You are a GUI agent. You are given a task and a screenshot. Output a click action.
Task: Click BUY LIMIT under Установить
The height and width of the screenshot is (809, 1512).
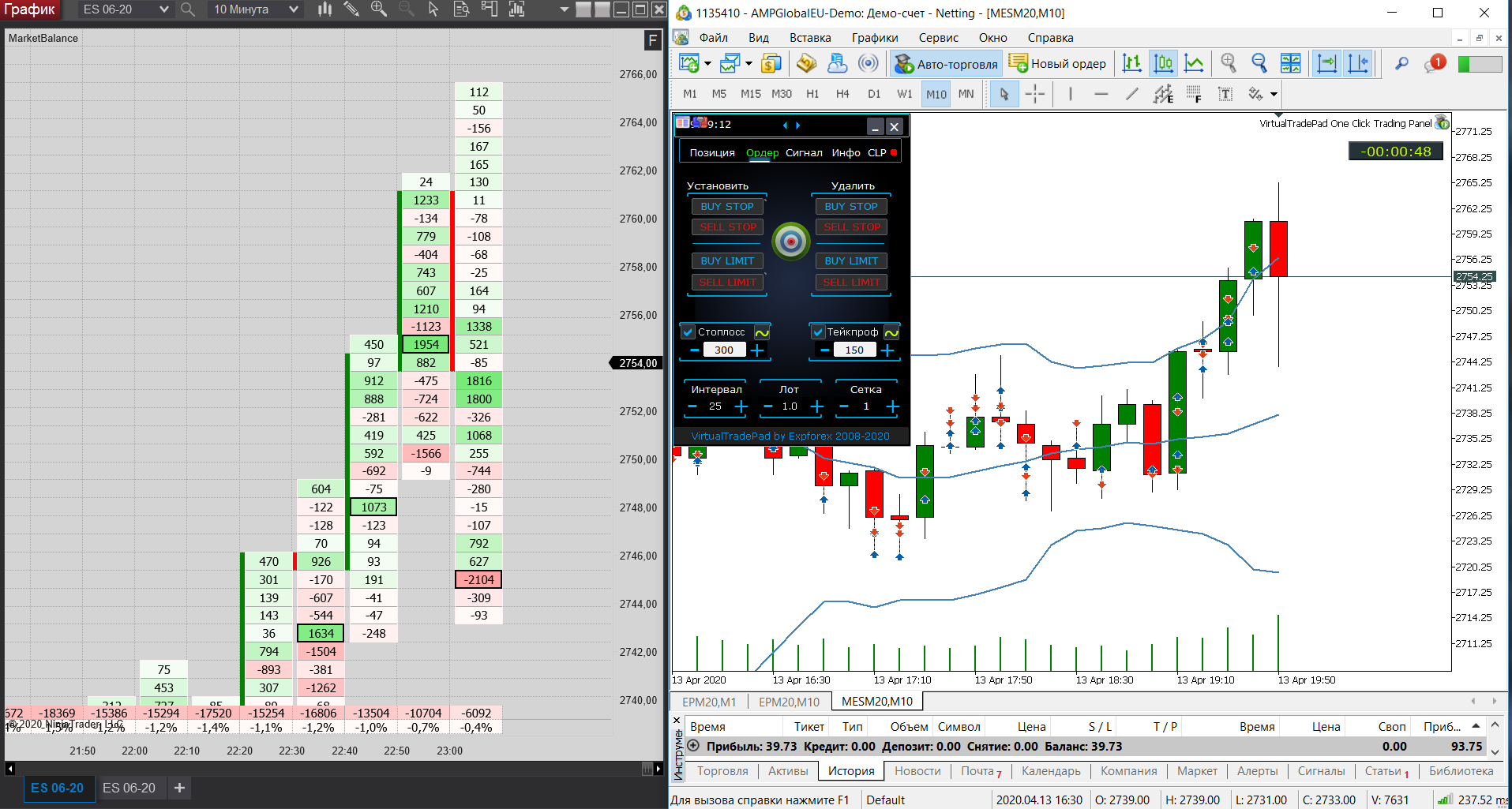pyautogui.click(x=727, y=261)
